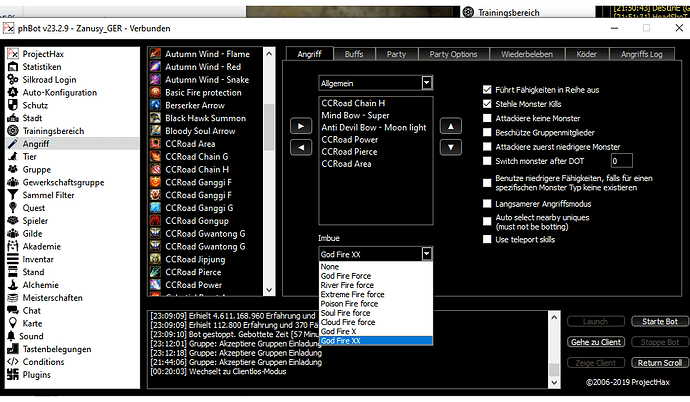This screenshot has width=690, height=402.
Task: Enable Attackiere keine Monster checkbox
Action: 487,118
